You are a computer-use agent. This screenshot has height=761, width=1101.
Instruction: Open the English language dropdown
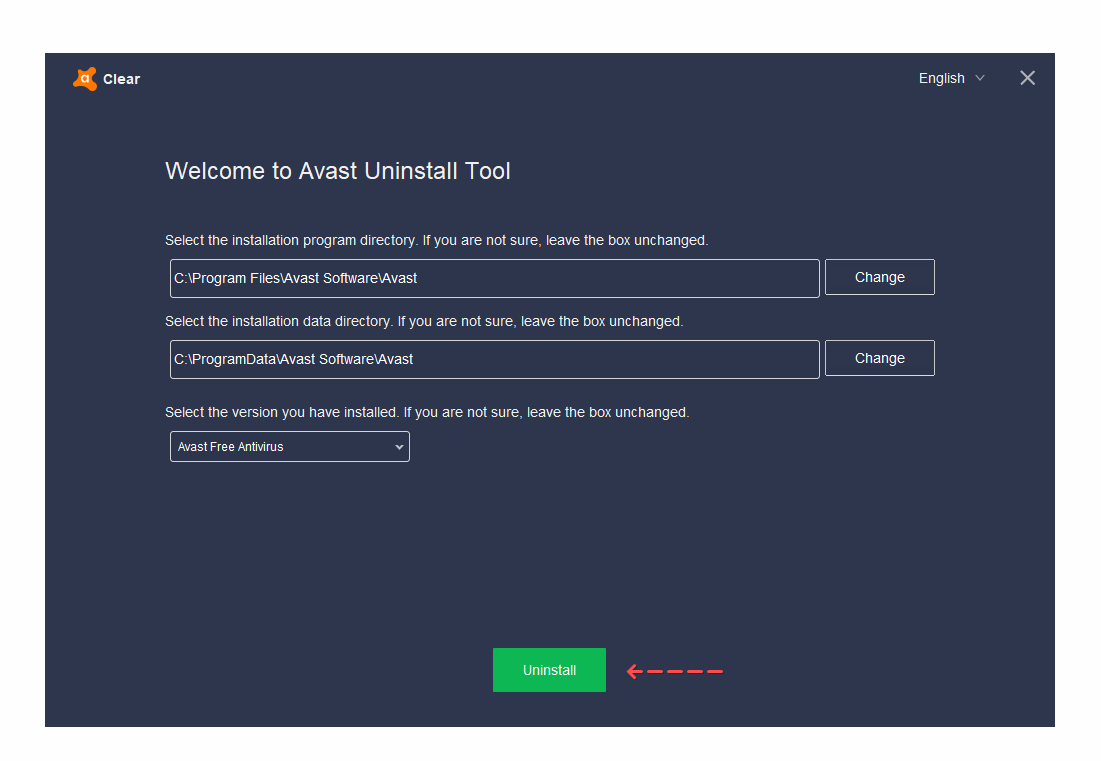[x=951, y=78]
